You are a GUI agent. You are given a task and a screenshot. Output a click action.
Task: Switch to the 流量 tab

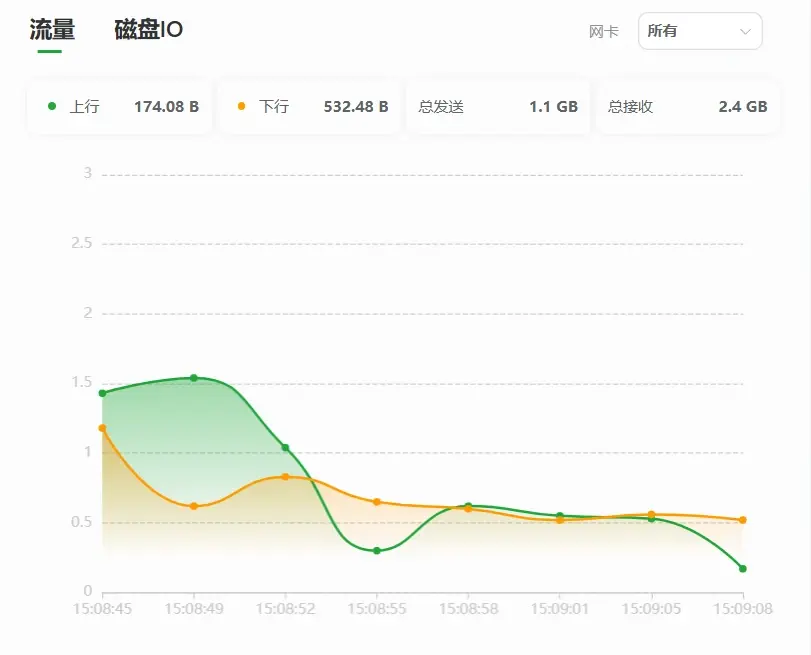coord(52,30)
